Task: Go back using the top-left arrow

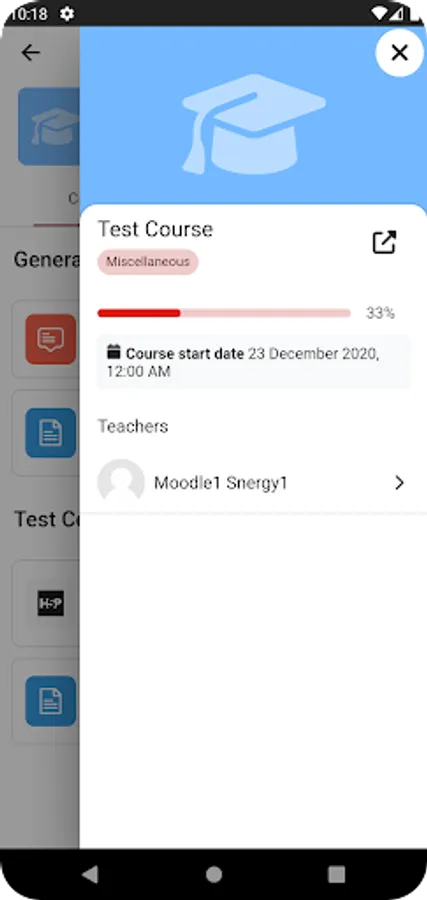Action: coord(30,53)
